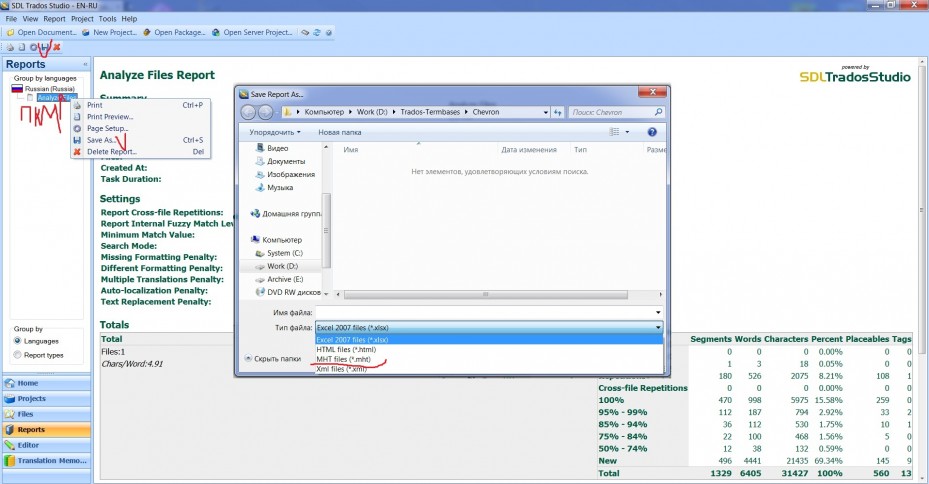Choose Excel 2007 files (*.xlsx) in the list
The height and width of the screenshot is (484, 929).
(489, 340)
